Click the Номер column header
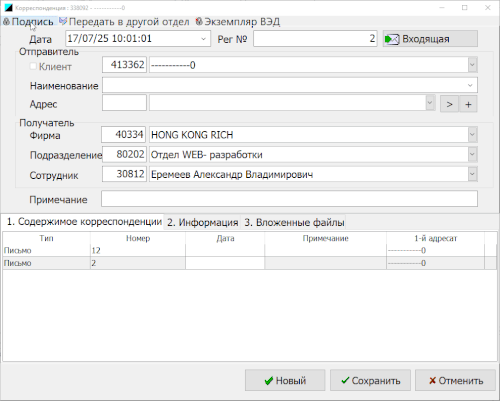The image size is (500, 401). click(x=138, y=238)
